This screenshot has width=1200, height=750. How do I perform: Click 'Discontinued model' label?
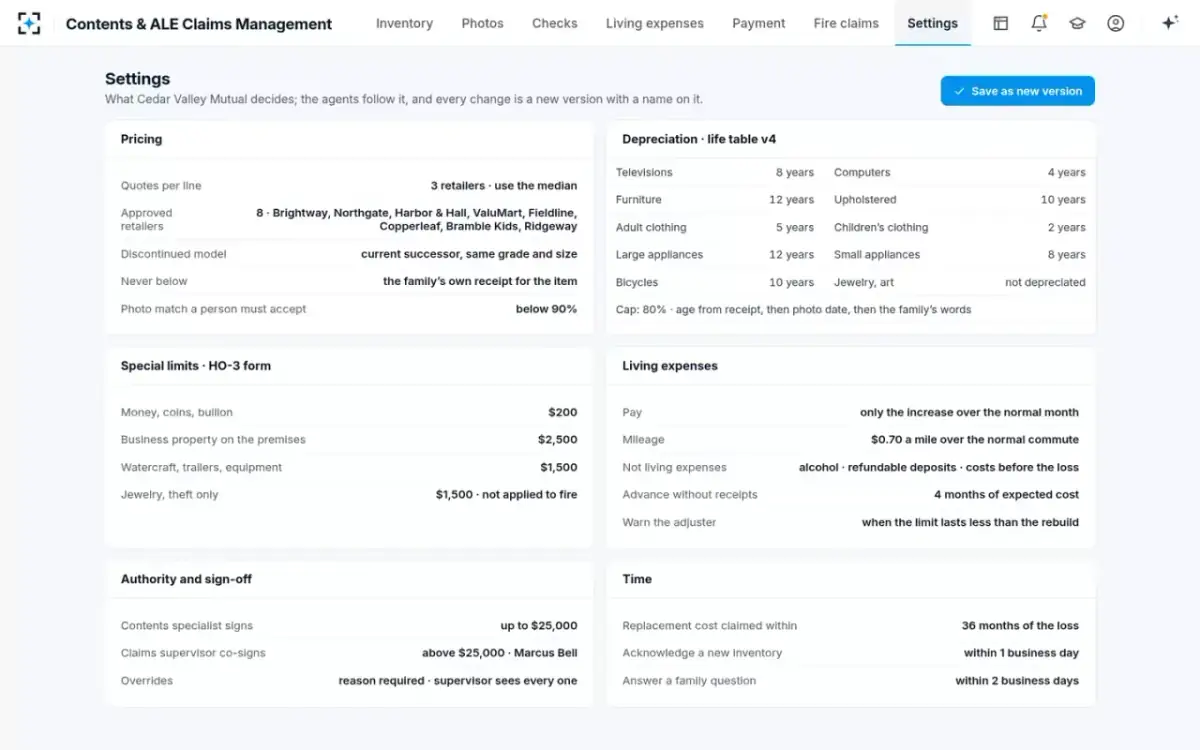coord(174,254)
